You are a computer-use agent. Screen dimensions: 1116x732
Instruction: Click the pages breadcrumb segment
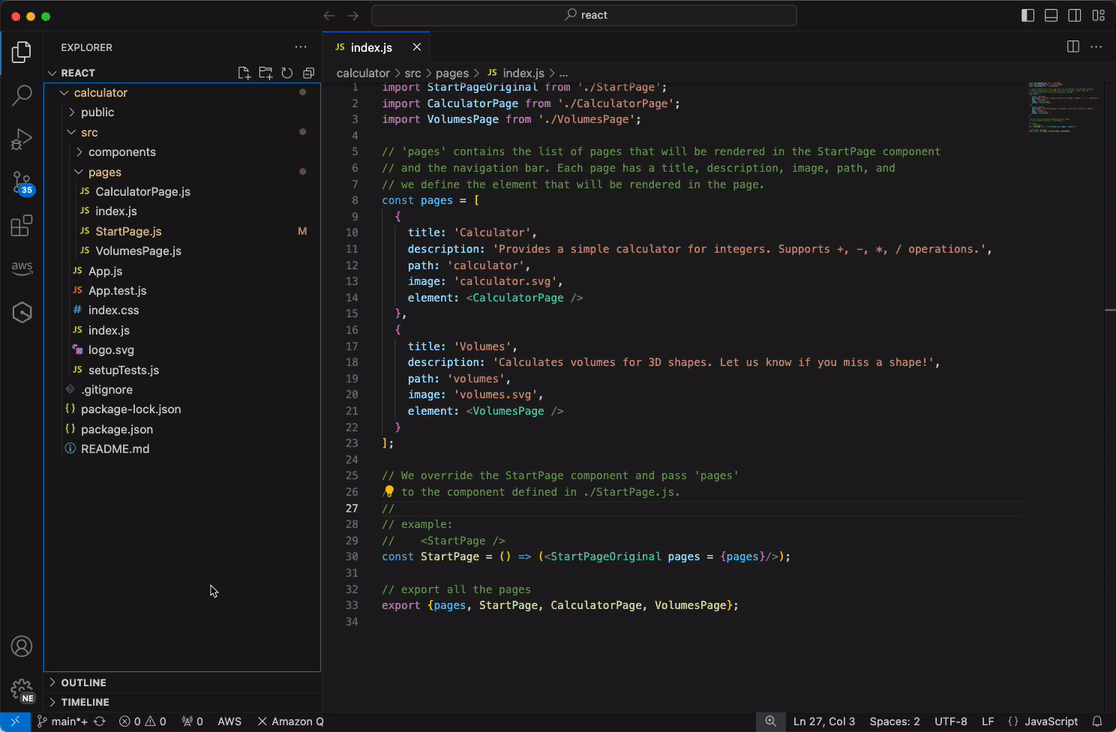pos(452,73)
